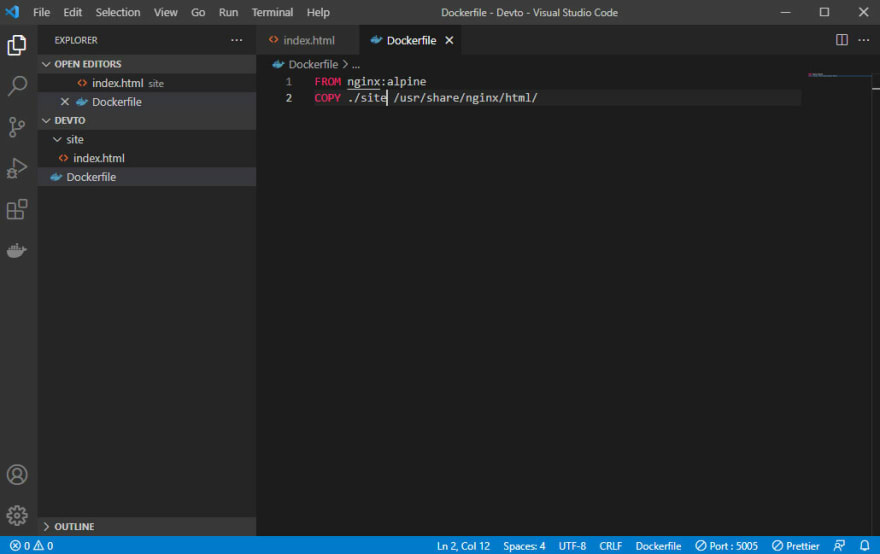Close the Dockerfile tab
The image size is (880, 554).
449,40
